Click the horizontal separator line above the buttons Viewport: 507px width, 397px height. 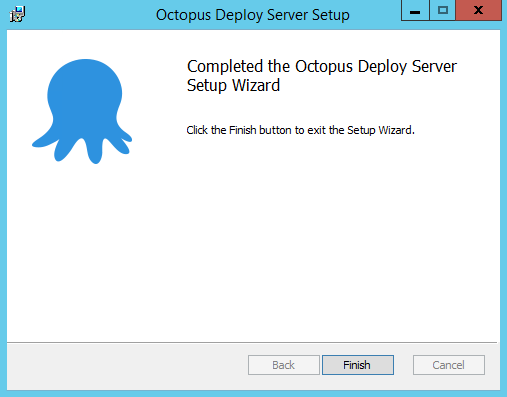252,342
